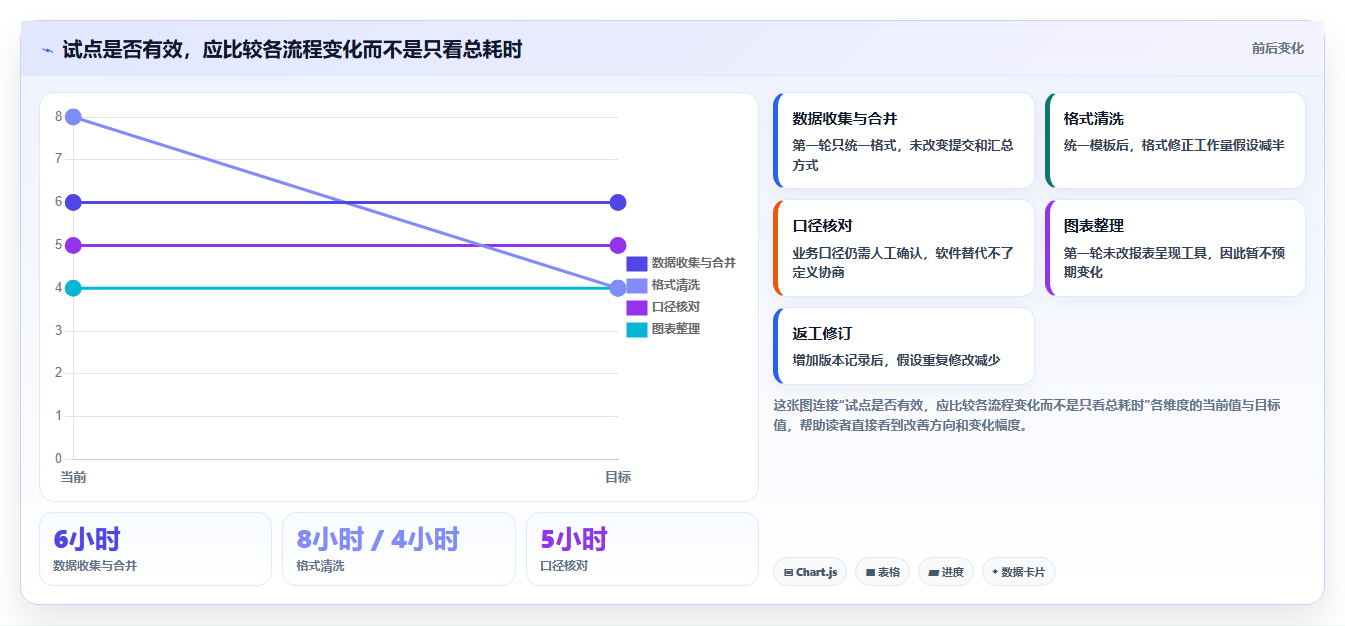This screenshot has width=1345, height=626.
Task: Select the 表格 tag
Action: coord(882,572)
